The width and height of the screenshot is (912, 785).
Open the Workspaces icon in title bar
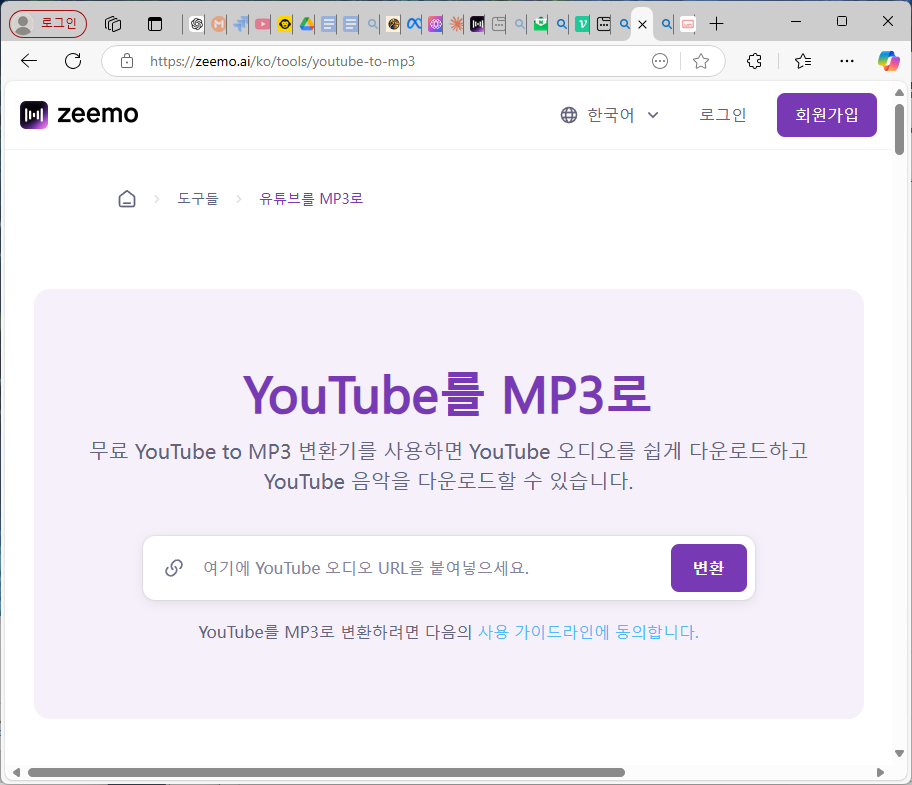click(113, 24)
